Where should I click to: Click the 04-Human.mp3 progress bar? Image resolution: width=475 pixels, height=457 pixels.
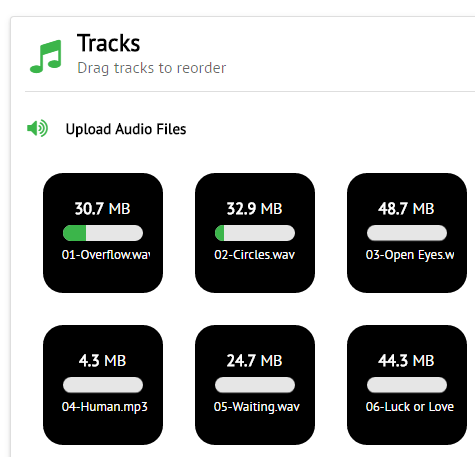(x=103, y=385)
